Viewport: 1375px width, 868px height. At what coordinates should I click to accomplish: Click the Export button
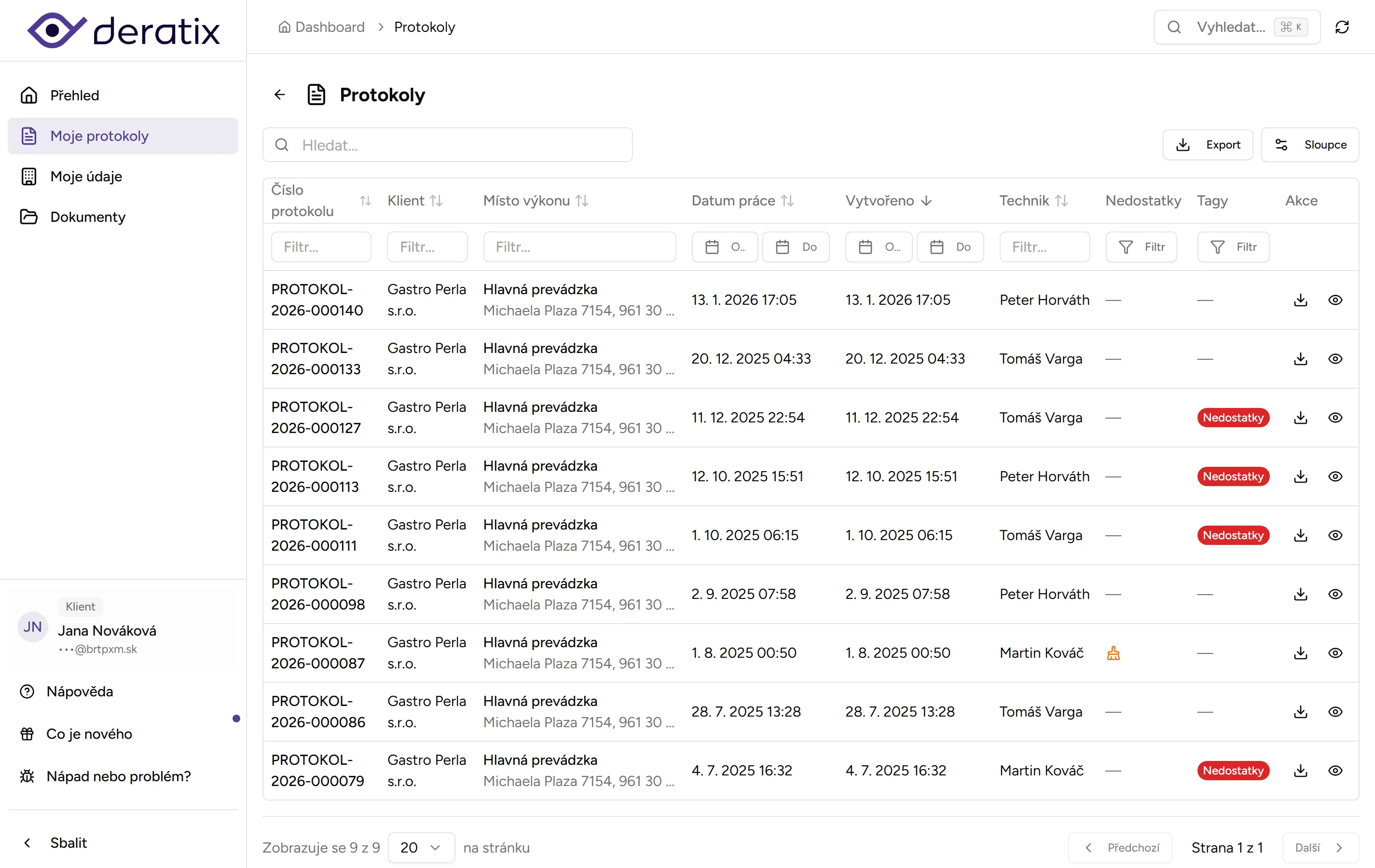coord(1208,145)
